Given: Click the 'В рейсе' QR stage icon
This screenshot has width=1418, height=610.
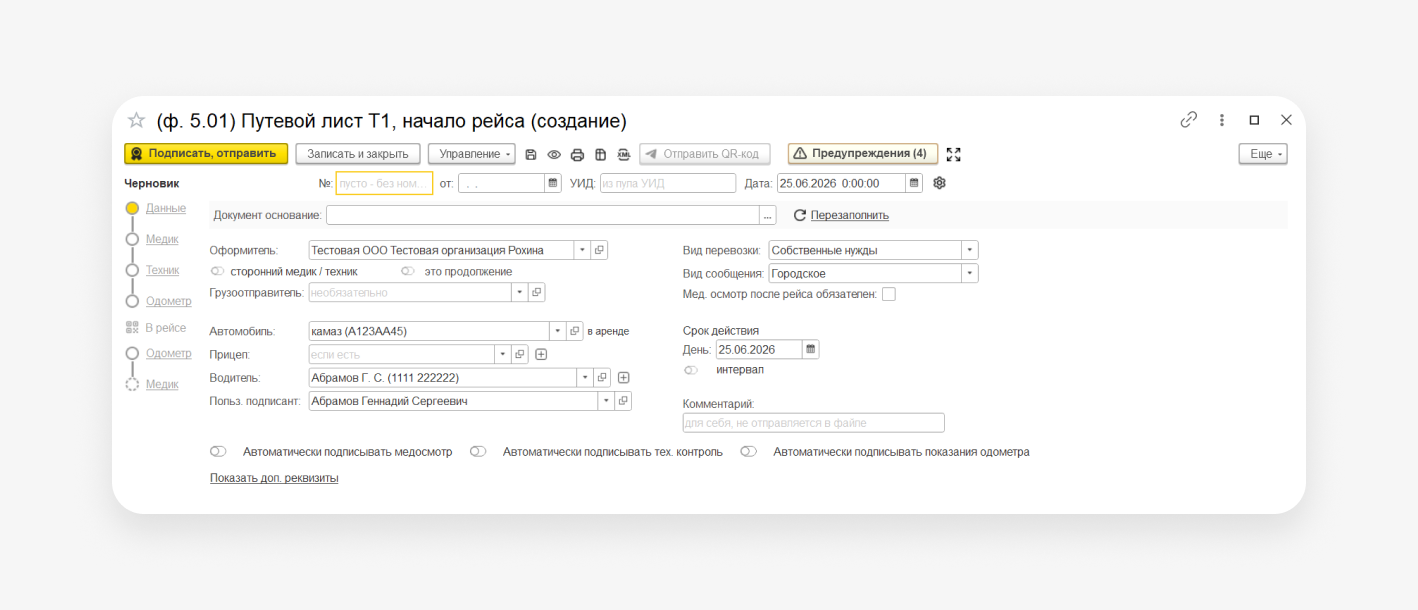Looking at the screenshot, I should click(132, 327).
